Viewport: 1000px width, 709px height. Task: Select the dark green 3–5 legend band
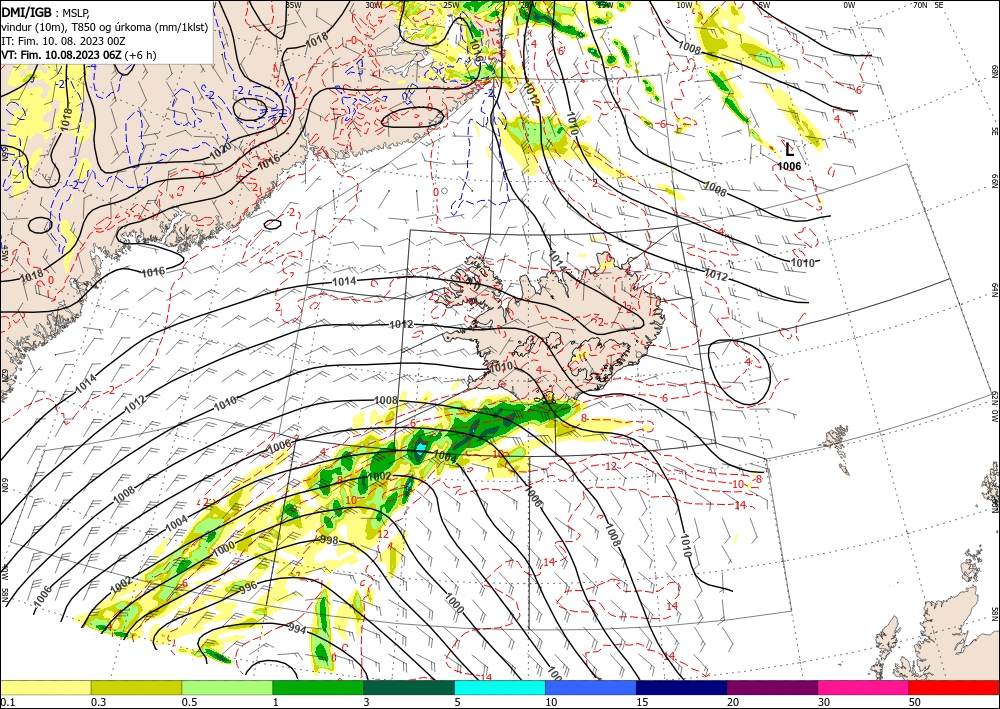(x=409, y=687)
